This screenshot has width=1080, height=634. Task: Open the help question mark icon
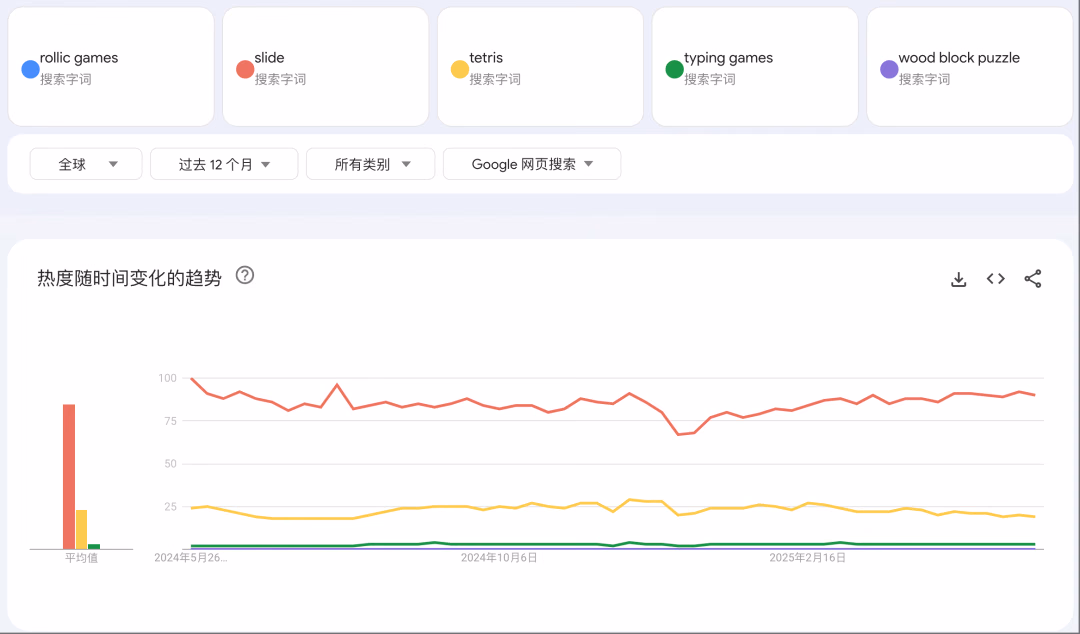tap(245, 276)
